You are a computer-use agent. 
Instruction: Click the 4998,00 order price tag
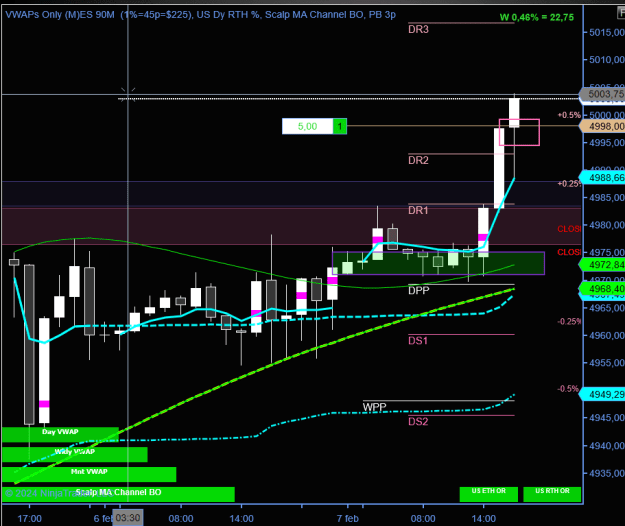(x=603, y=126)
